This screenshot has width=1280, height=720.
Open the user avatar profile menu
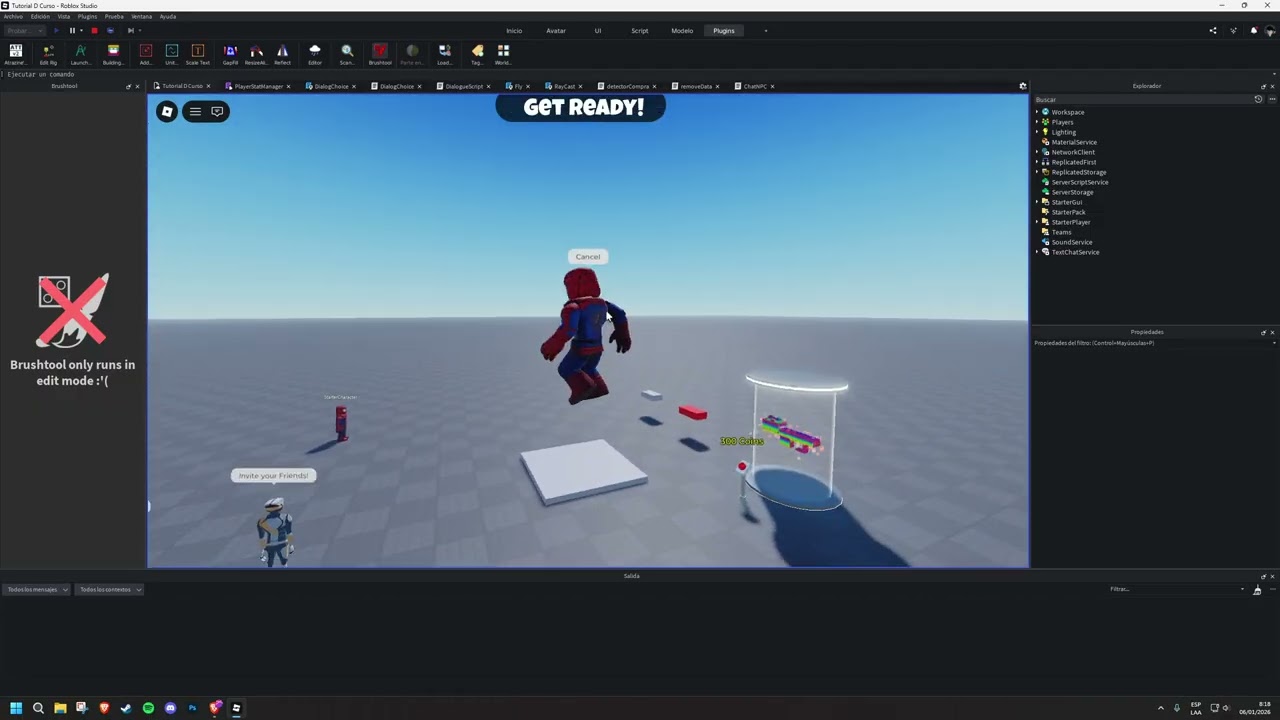click(x=1271, y=31)
